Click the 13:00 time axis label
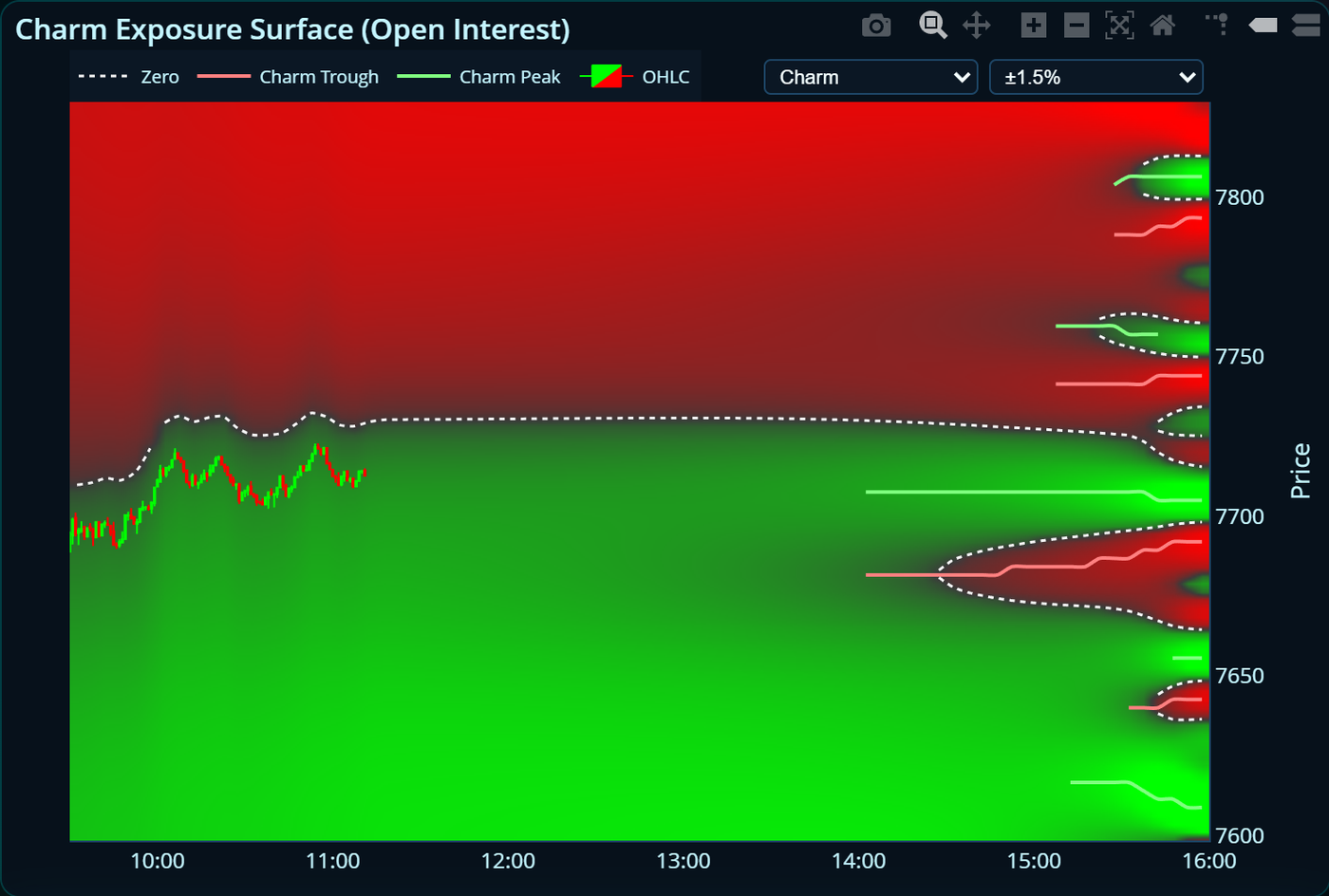The image size is (1329, 896). click(683, 861)
